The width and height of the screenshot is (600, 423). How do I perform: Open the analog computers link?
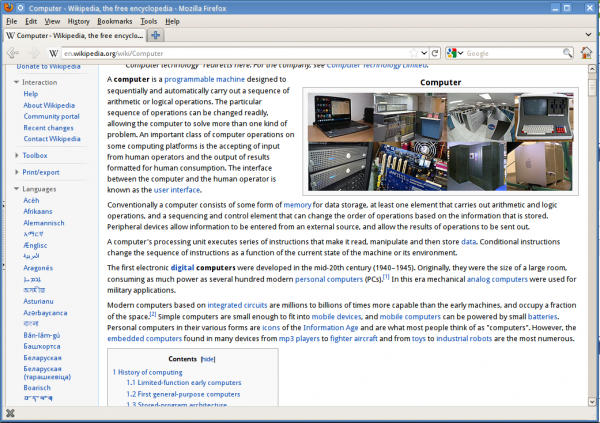coord(497,279)
